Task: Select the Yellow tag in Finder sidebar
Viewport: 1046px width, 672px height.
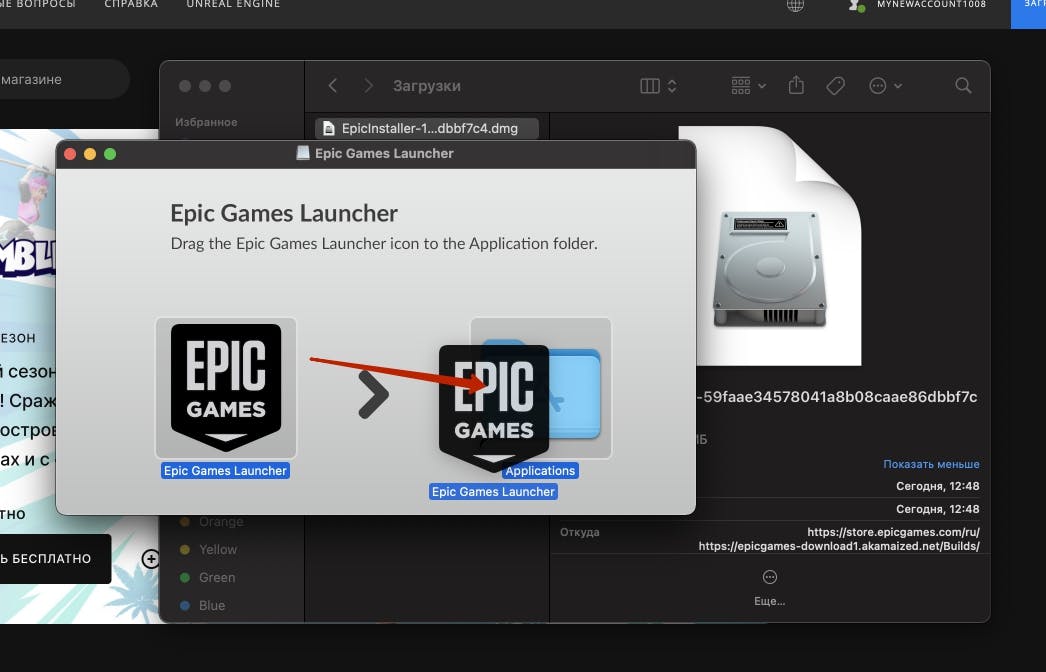Action: coord(209,549)
